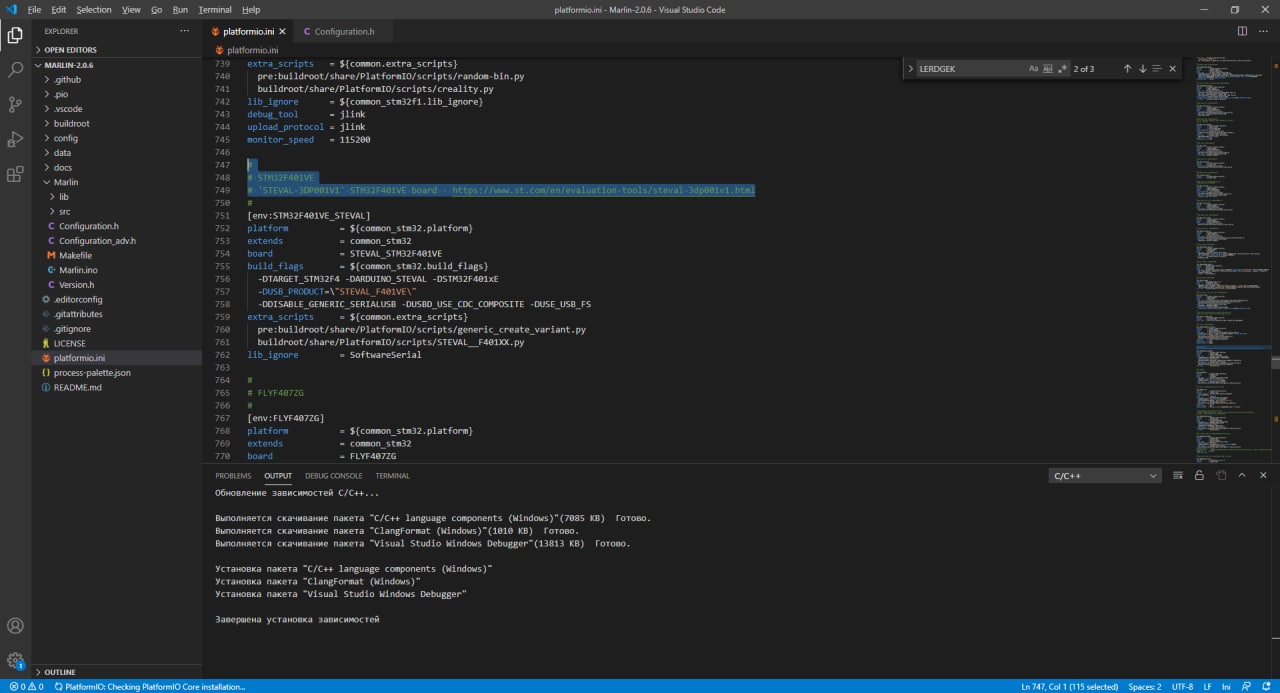Viewport: 1280px width, 693px height.
Task: Switch to PROBLEMS panel tab
Action: pos(233,476)
